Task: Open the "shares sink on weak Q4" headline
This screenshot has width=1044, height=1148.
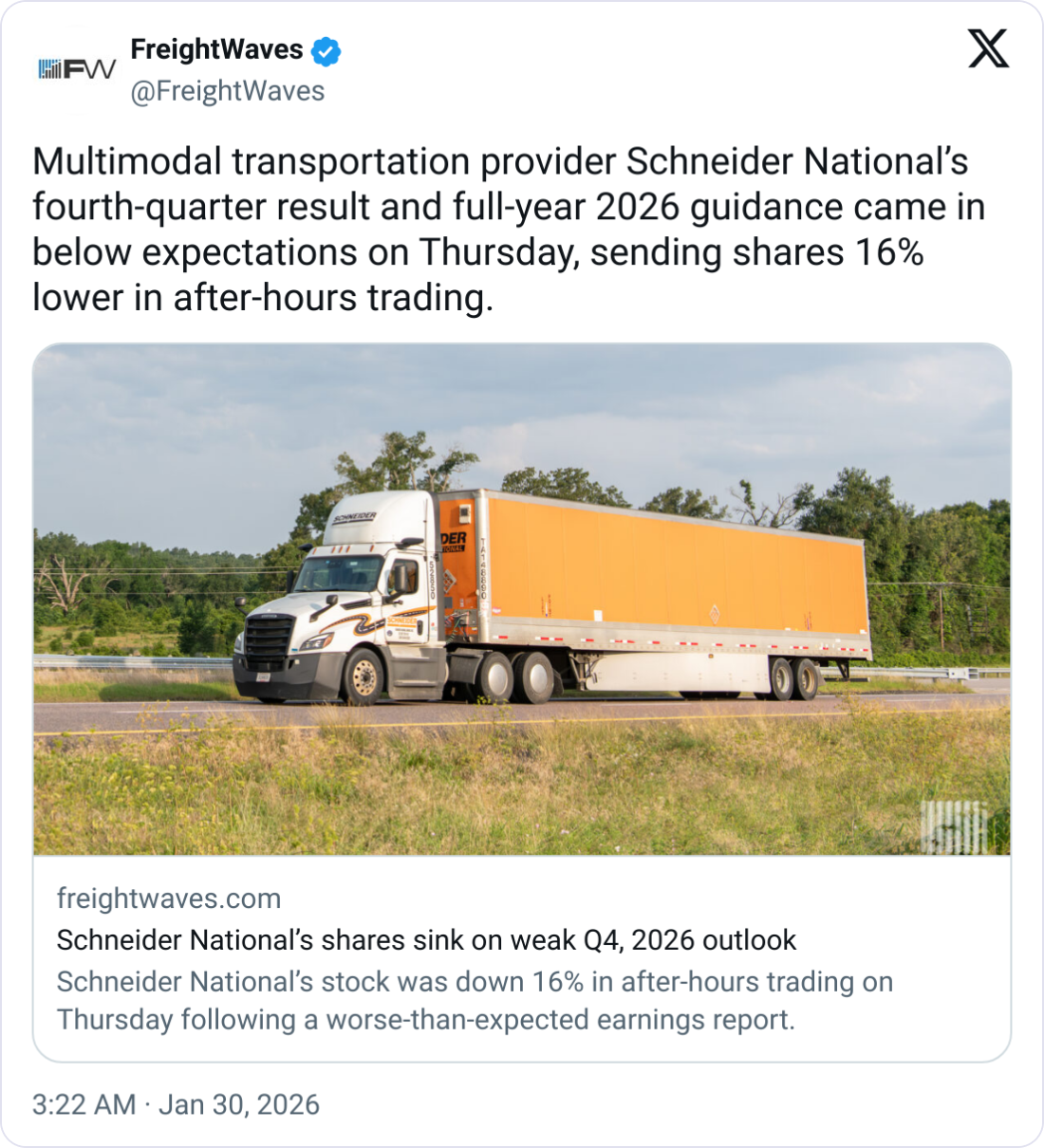Action: (x=426, y=939)
